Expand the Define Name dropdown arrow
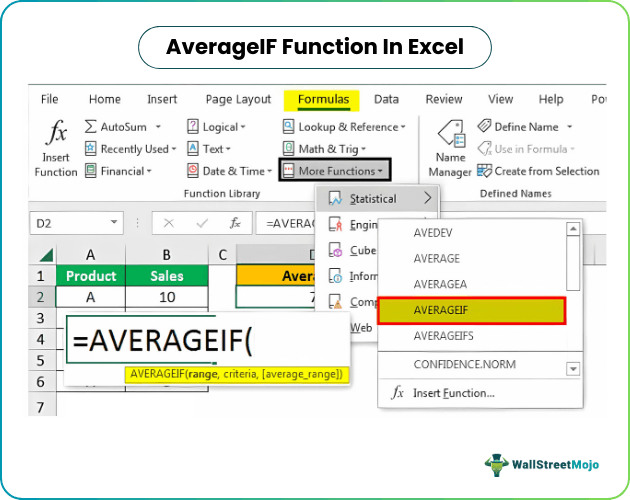The height and width of the screenshot is (500, 630). 569,127
